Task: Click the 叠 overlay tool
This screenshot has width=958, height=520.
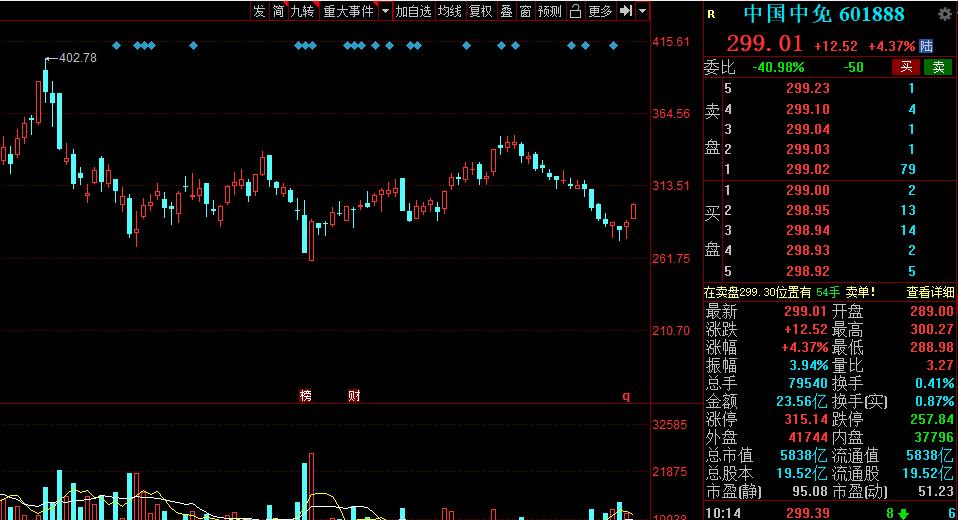Action: (x=506, y=11)
